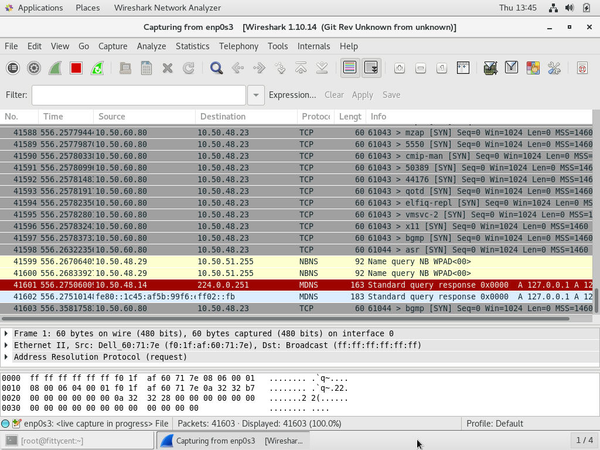
Task: Toggle packet list colorize button
Action: click(x=350, y=68)
